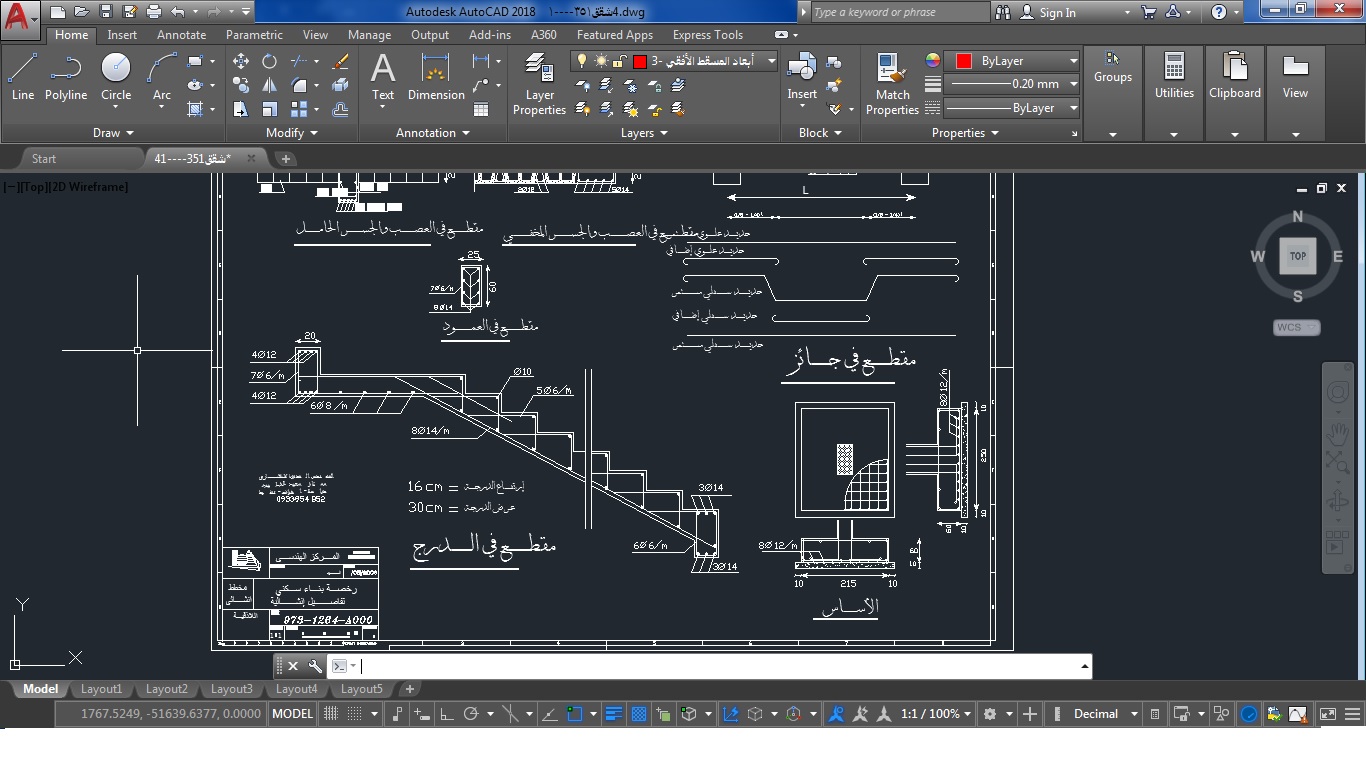Expand the Modify panel
The height and width of the screenshot is (768, 1366).
pos(292,133)
